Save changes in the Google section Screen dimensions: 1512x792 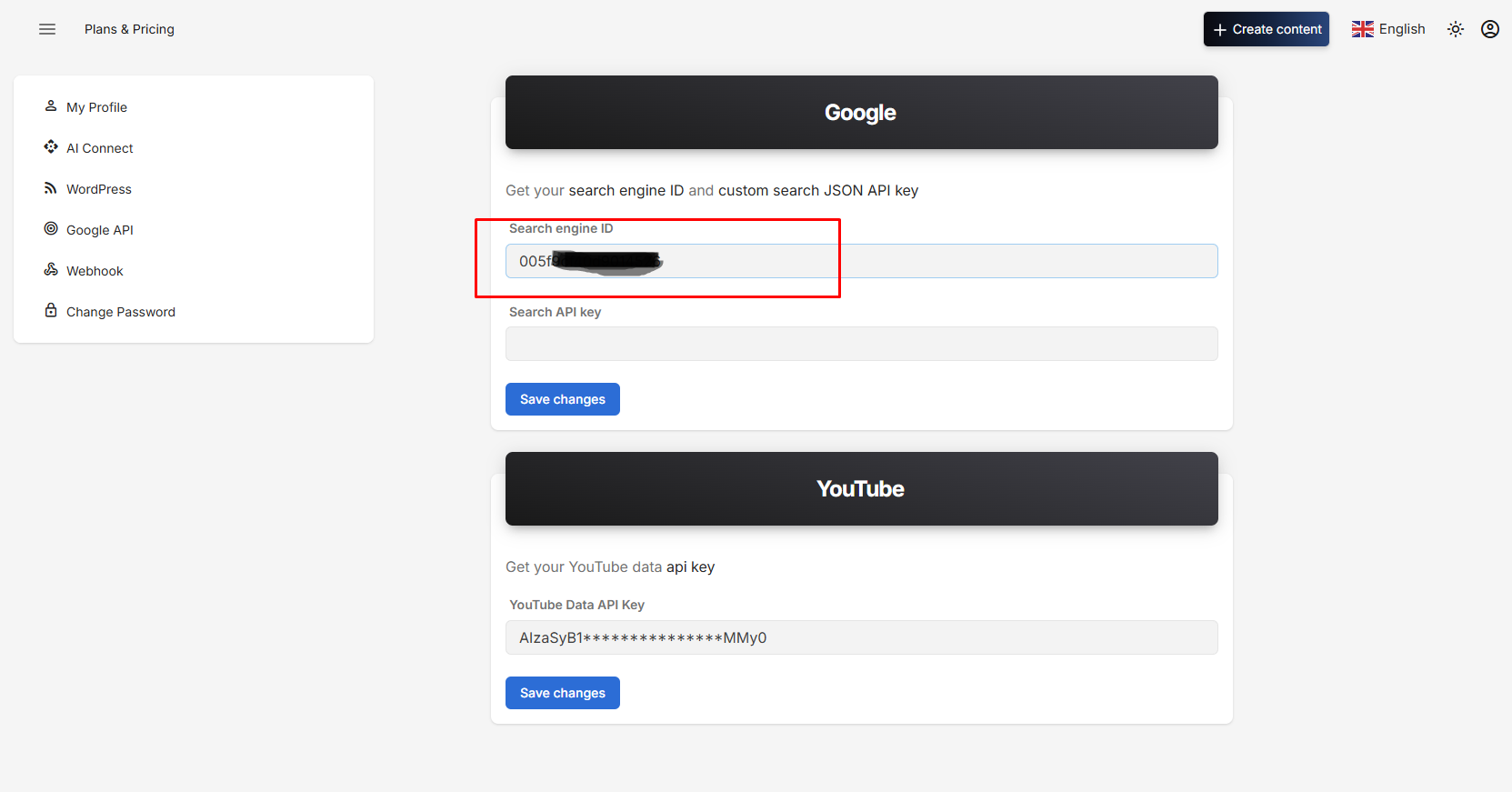pyautogui.click(x=563, y=399)
